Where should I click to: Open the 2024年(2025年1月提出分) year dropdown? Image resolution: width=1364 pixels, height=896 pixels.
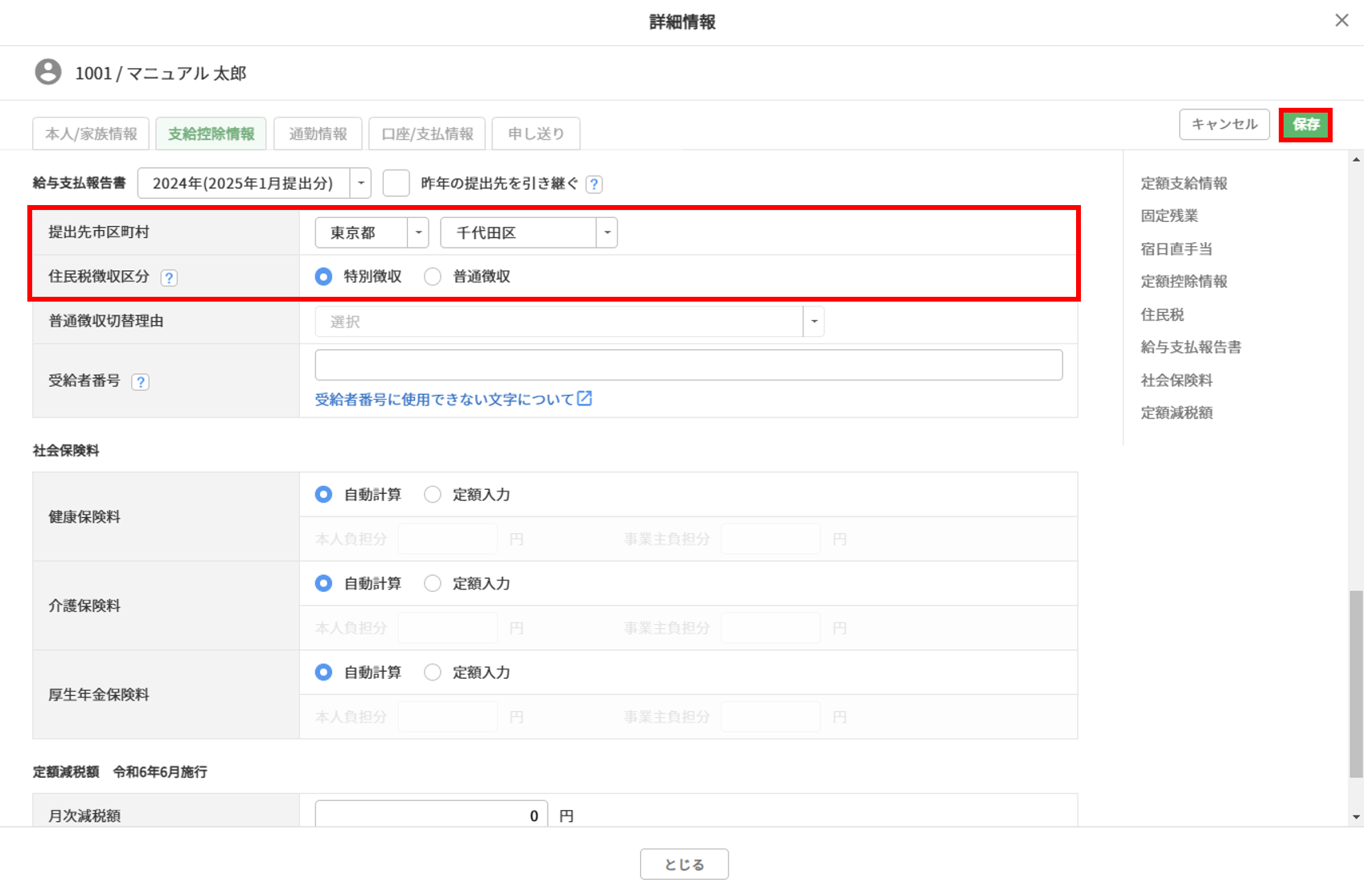254,183
